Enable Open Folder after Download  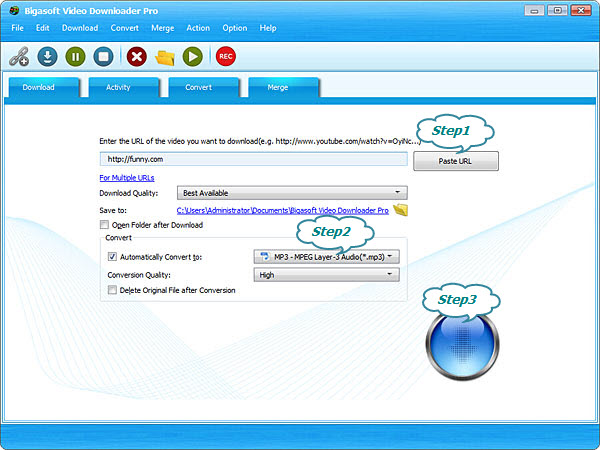pos(104,225)
